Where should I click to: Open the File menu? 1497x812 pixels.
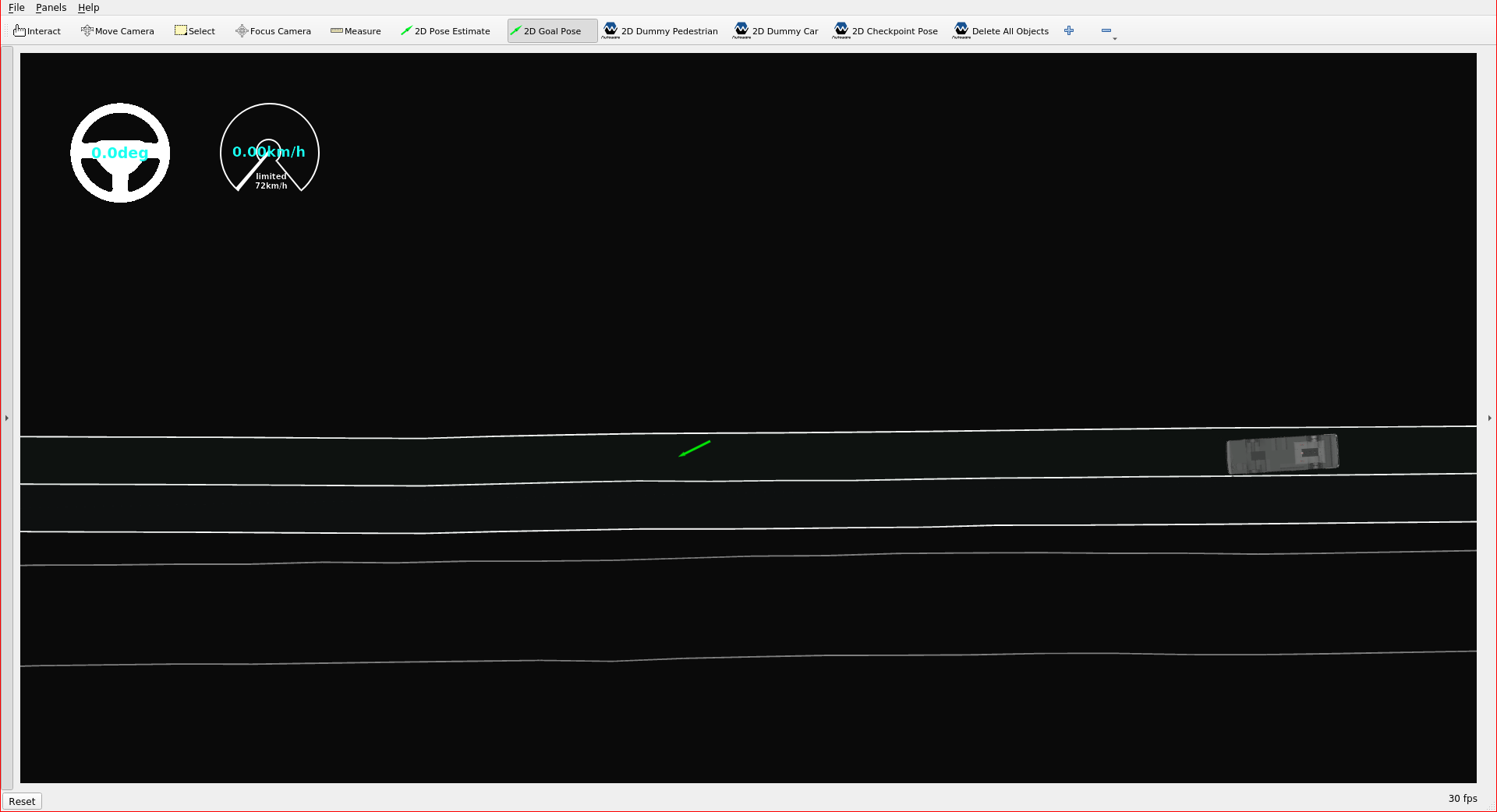coord(16,7)
